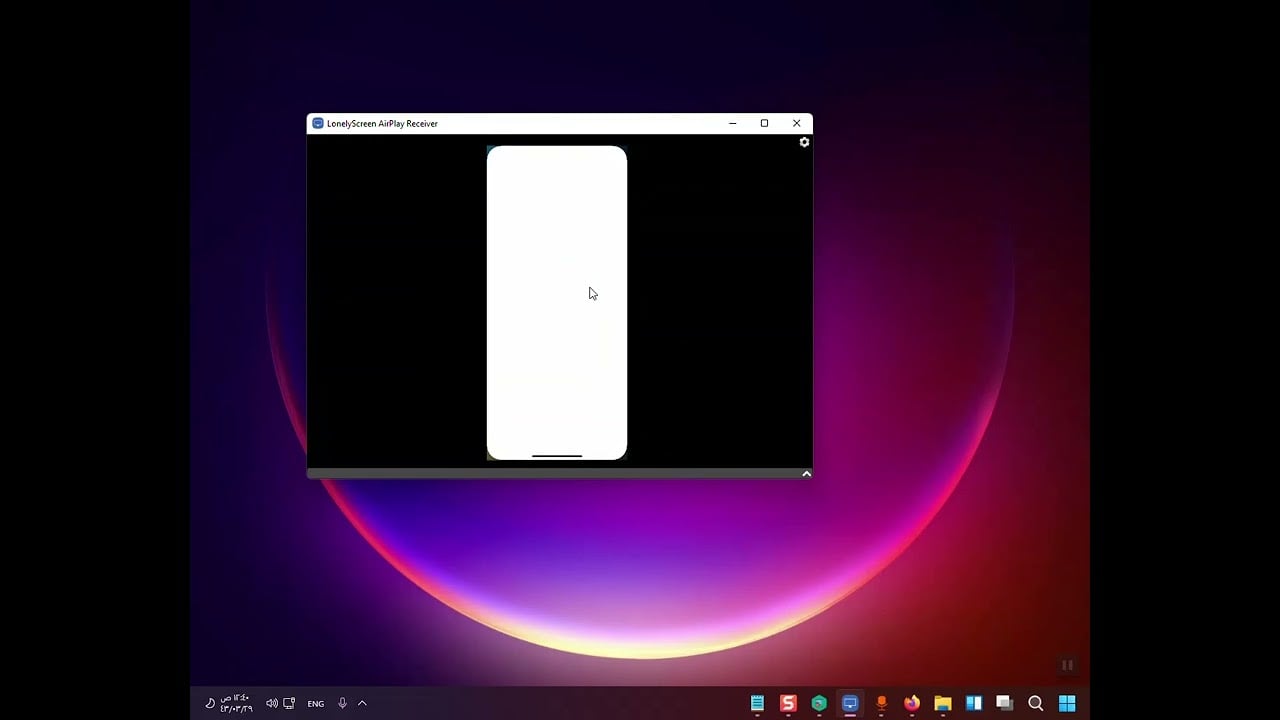Switch the ENG input language

tap(316, 704)
